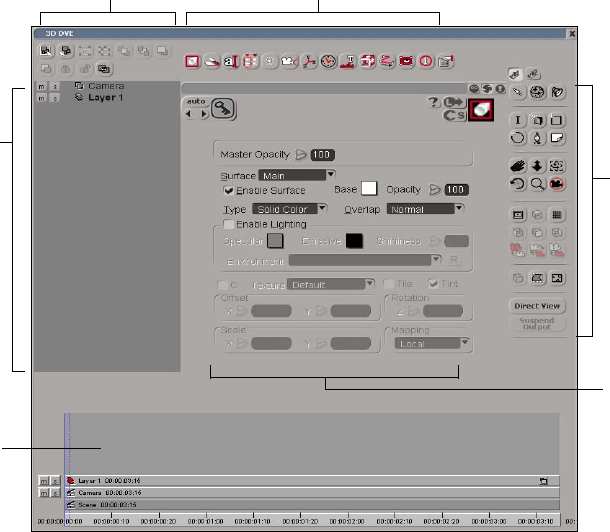Image resolution: width=610 pixels, height=532 pixels.
Task: Open camera properties in the top toolbar
Action: coord(289,61)
